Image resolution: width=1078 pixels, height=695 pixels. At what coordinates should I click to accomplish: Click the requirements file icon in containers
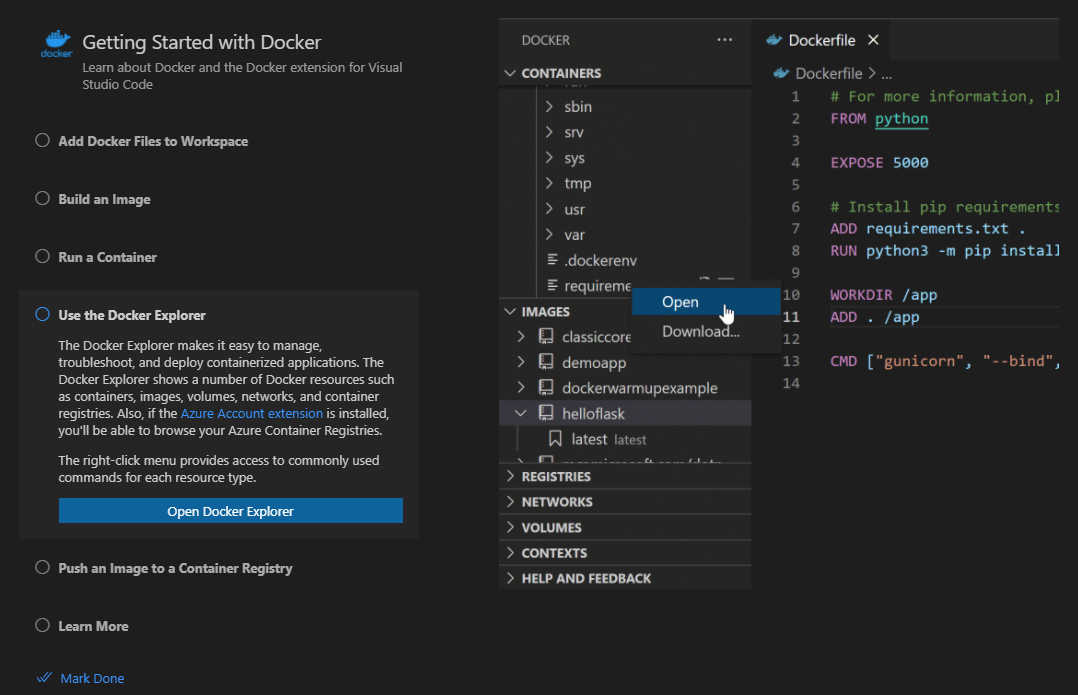pos(552,285)
